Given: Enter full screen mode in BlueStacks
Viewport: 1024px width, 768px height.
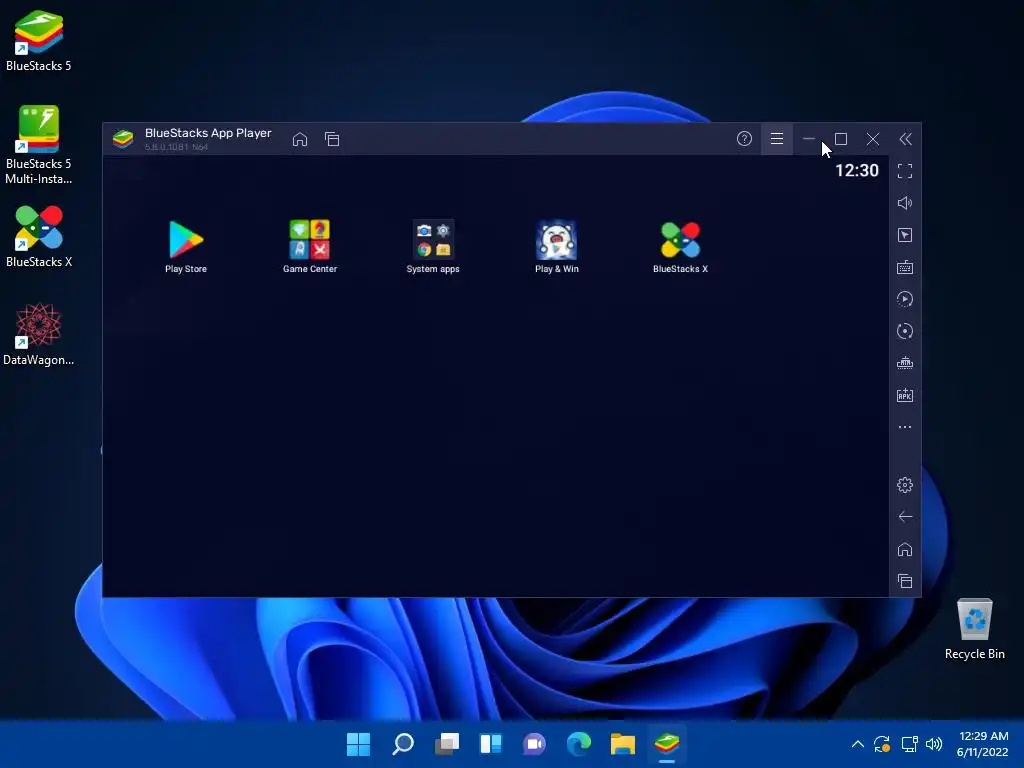Looking at the screenshot, I should point(904,171).
